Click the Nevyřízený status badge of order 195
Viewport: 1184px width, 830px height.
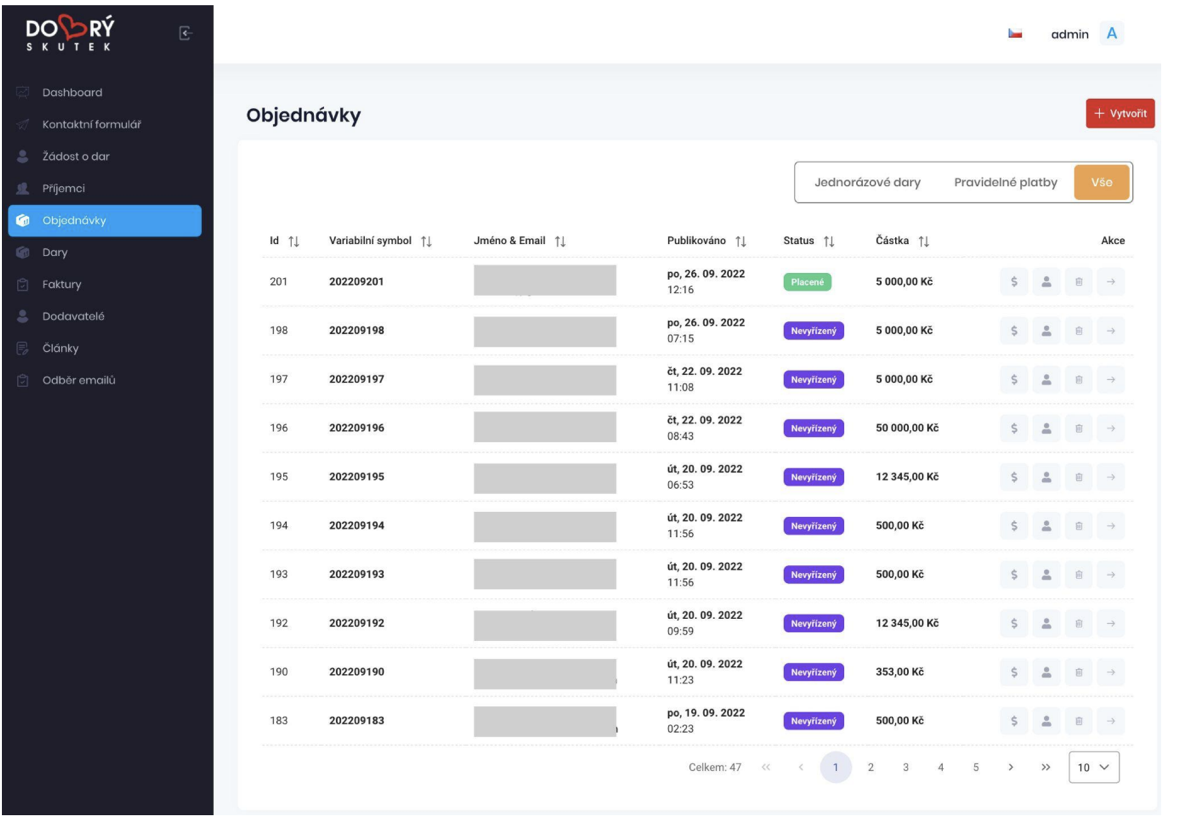point(813,477)
